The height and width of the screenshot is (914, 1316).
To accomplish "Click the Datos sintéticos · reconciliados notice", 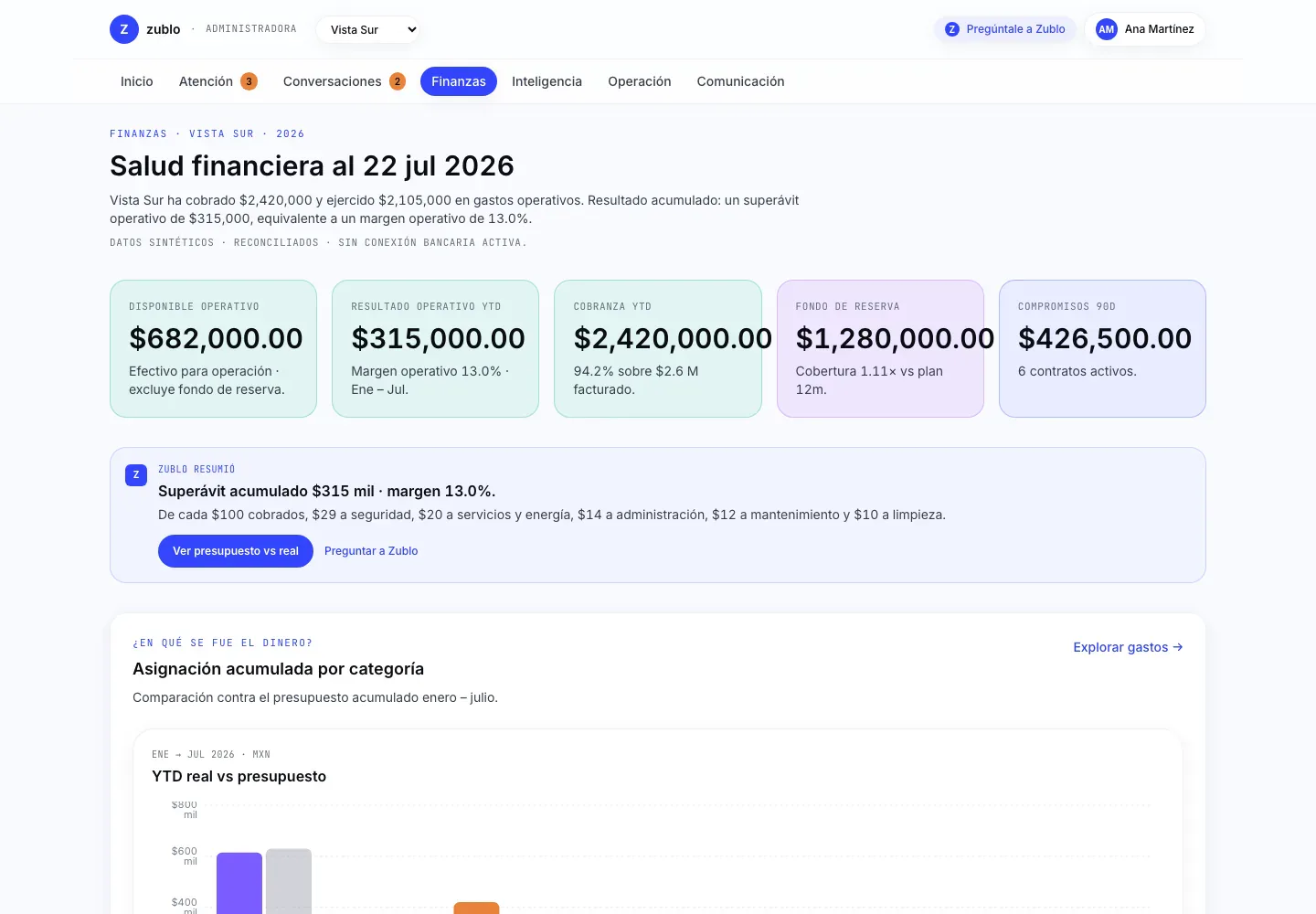I will click(318, 242).
